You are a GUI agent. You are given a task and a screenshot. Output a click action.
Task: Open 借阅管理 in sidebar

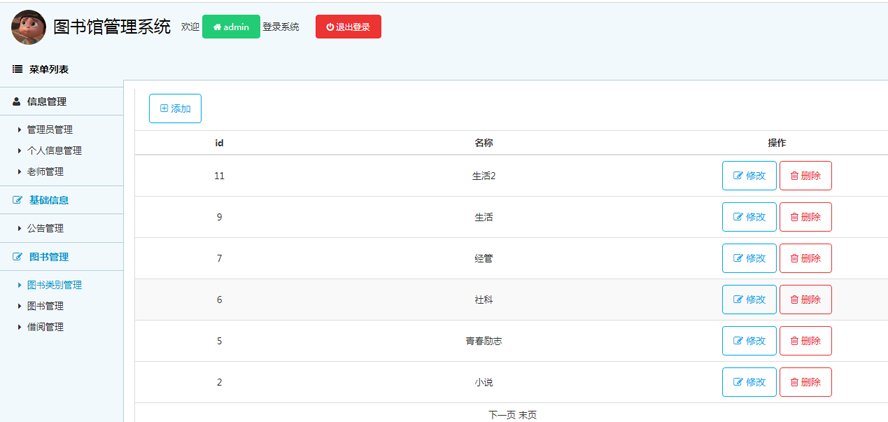[x=44, y=327]
